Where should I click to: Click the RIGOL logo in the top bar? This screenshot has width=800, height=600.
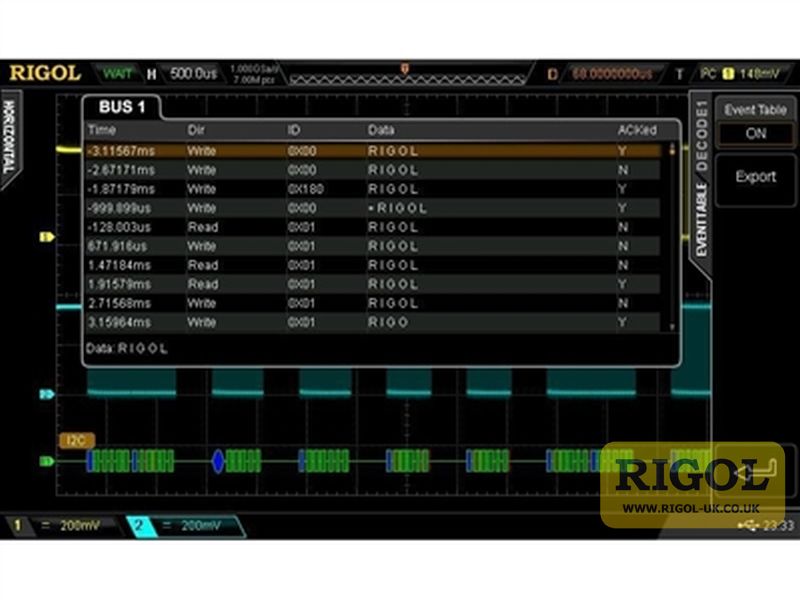pyautogui.click(x=45, y=73)
